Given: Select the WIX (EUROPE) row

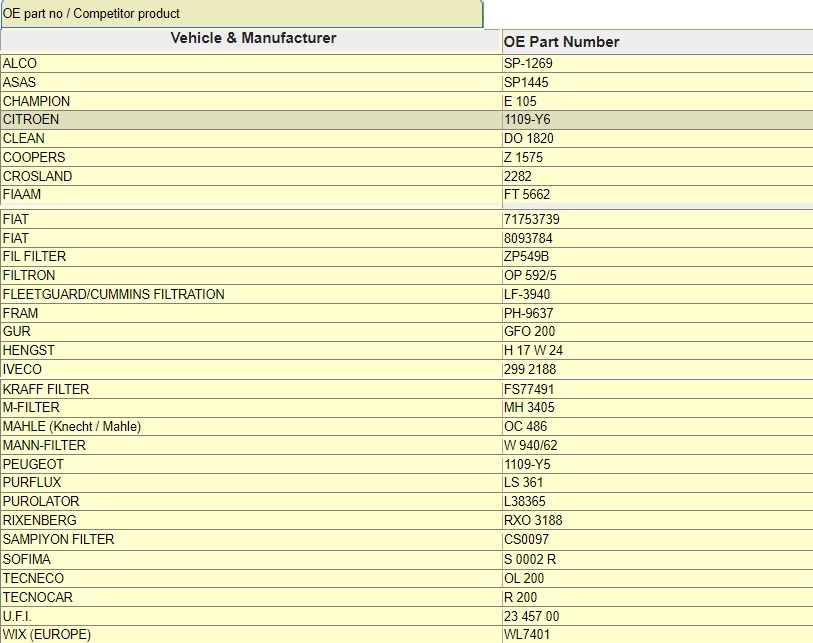Looking at the screenshot, I should point(406,635).
